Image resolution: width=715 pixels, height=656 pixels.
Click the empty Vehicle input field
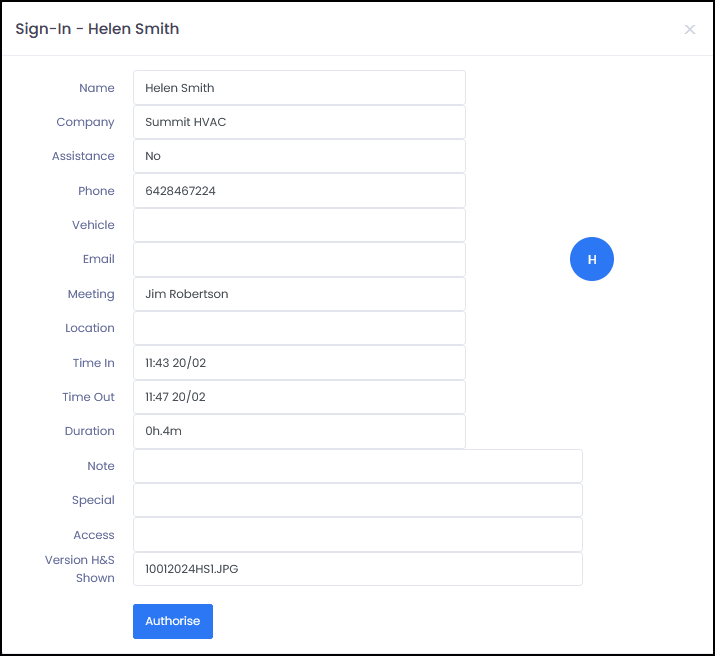[x=299, y=225]
